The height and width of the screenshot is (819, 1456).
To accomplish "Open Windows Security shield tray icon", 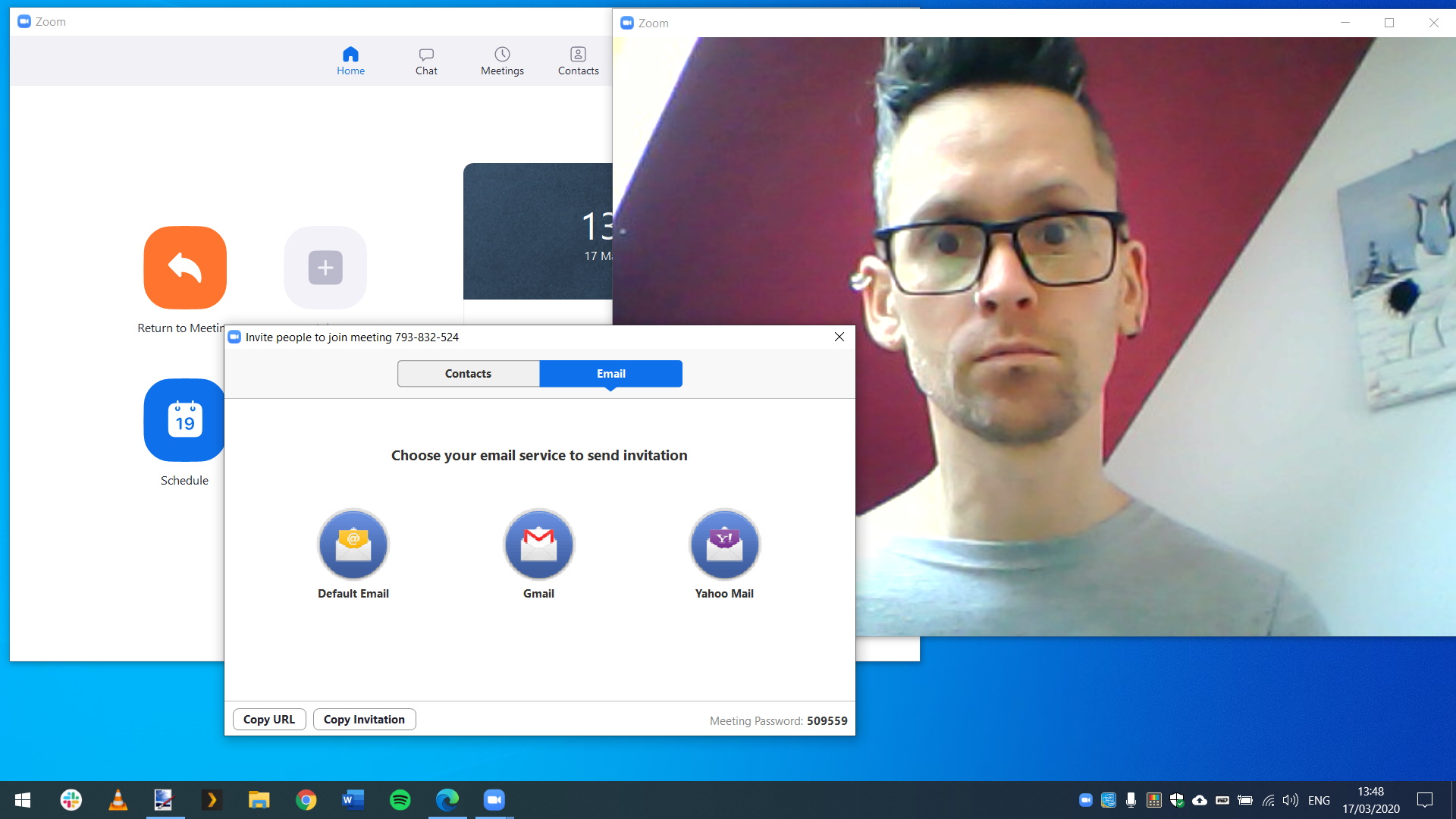I will pyautogui.click(x=1177, y=800).
